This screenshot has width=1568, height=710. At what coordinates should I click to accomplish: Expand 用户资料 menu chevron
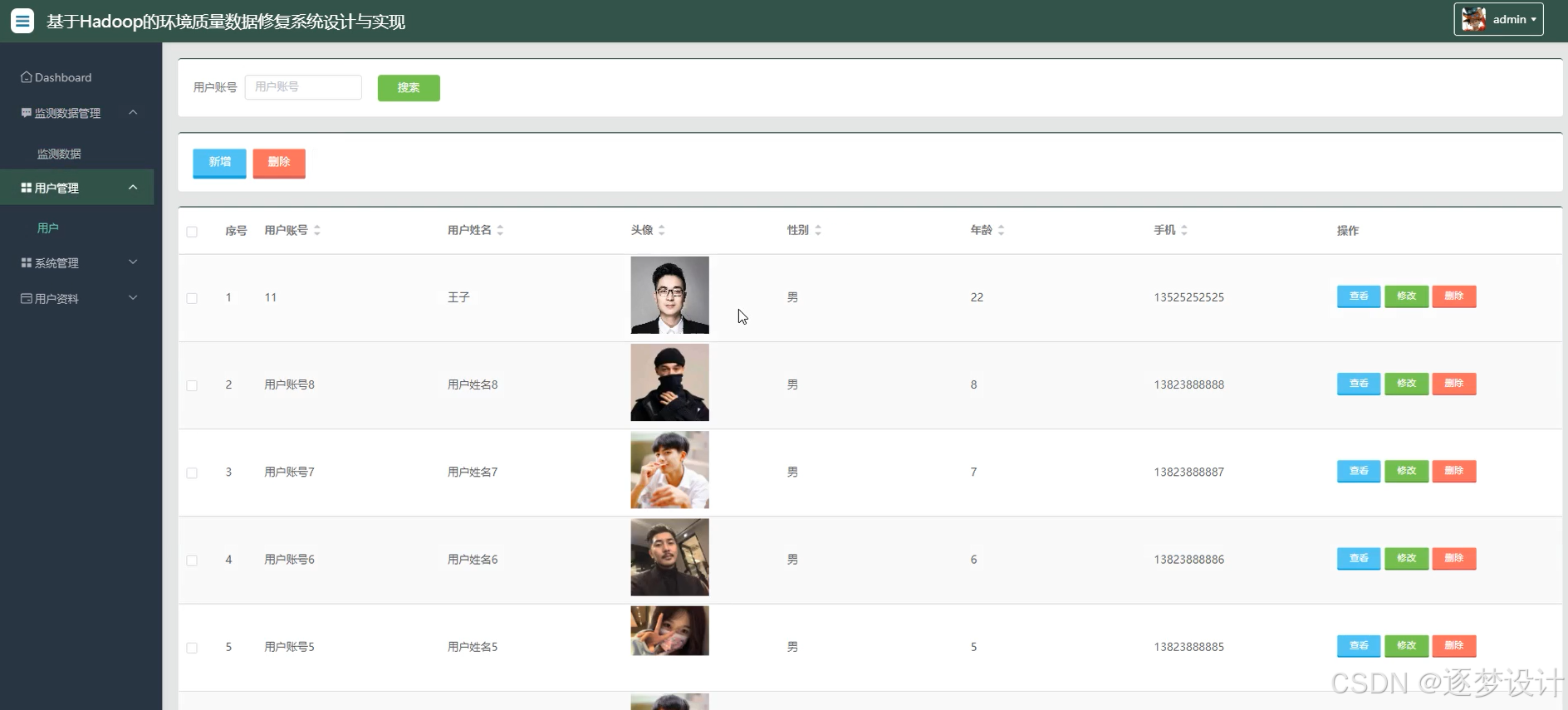[133, 297]
